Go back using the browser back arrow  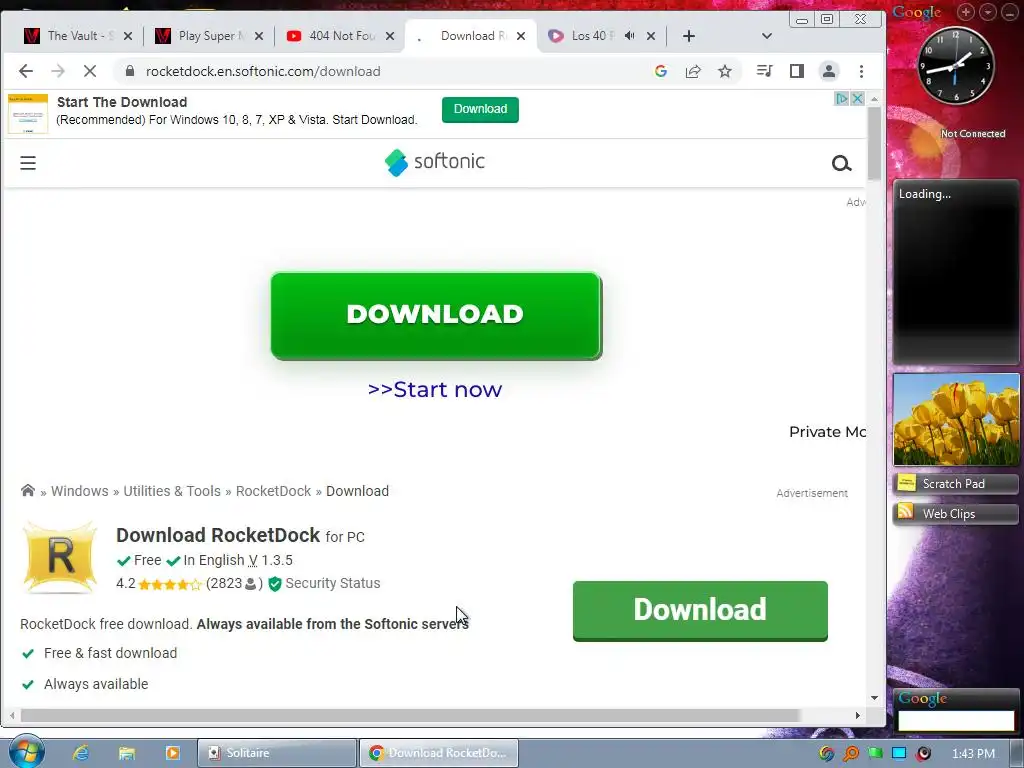click(25, 71)
